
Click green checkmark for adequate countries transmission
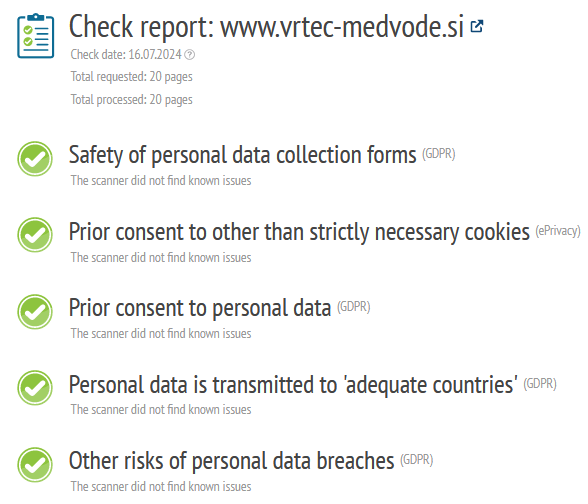[35, 388]
